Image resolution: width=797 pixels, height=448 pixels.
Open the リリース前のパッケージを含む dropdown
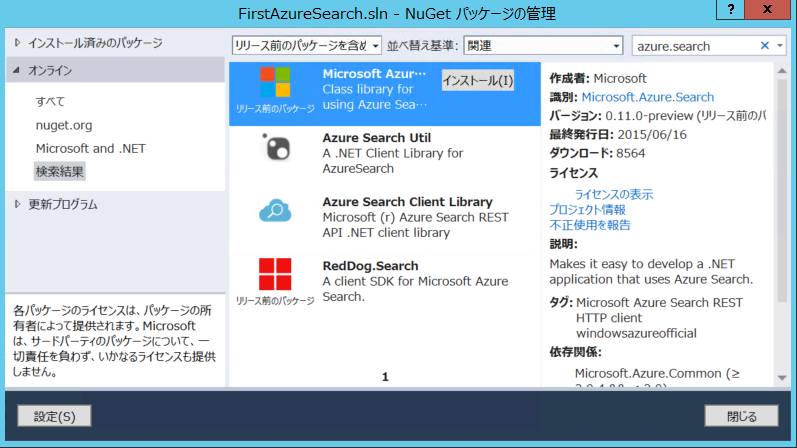(306, 46)
